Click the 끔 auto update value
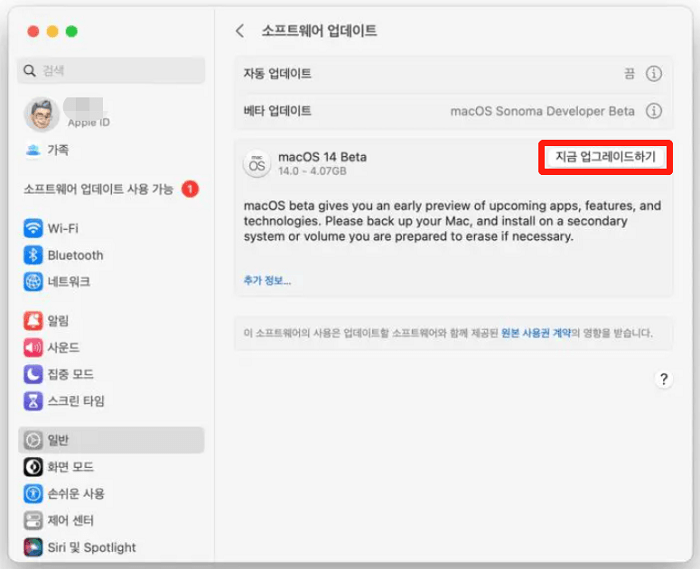Viewport: 700px width, 569px height. click(x=629, y=73)
